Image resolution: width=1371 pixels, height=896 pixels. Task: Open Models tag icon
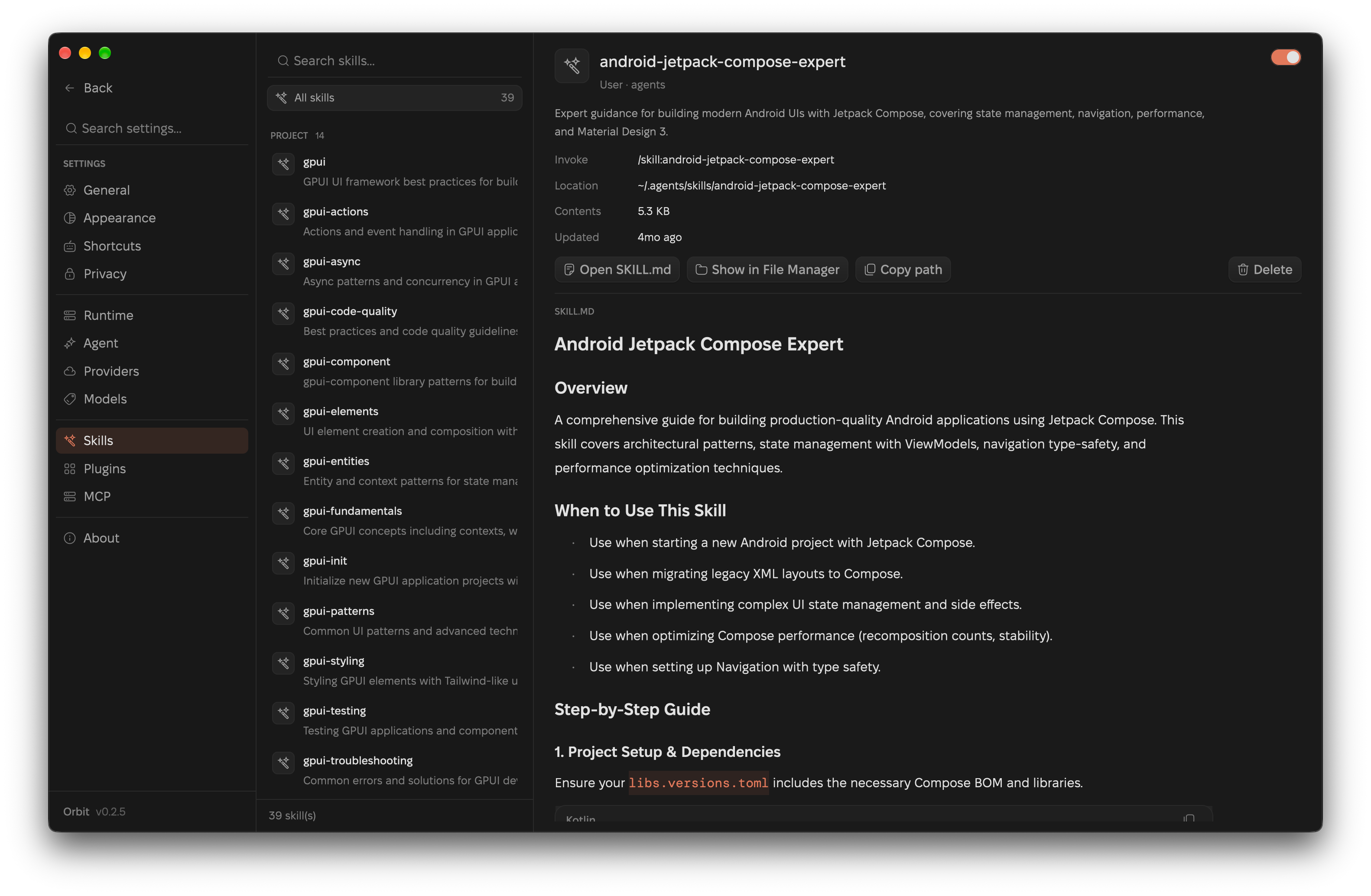[x=70, y=399]
